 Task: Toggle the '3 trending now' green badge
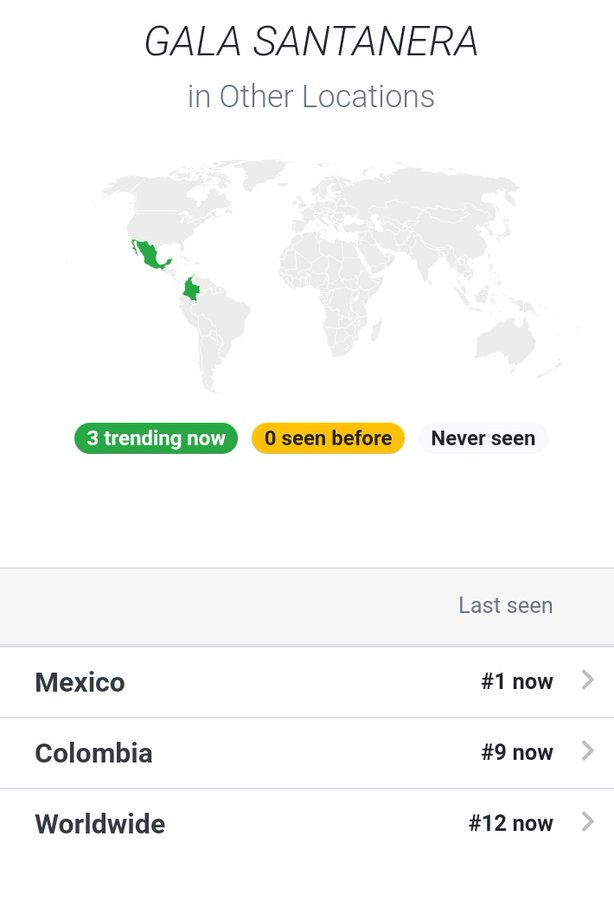156,439
